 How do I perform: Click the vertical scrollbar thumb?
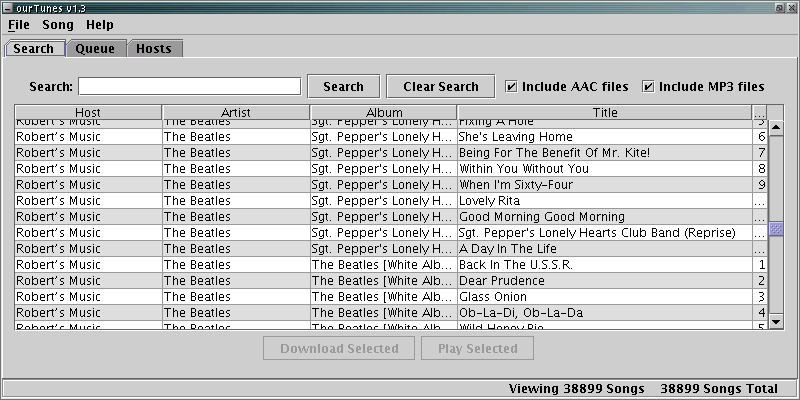[x=776, y=229]
